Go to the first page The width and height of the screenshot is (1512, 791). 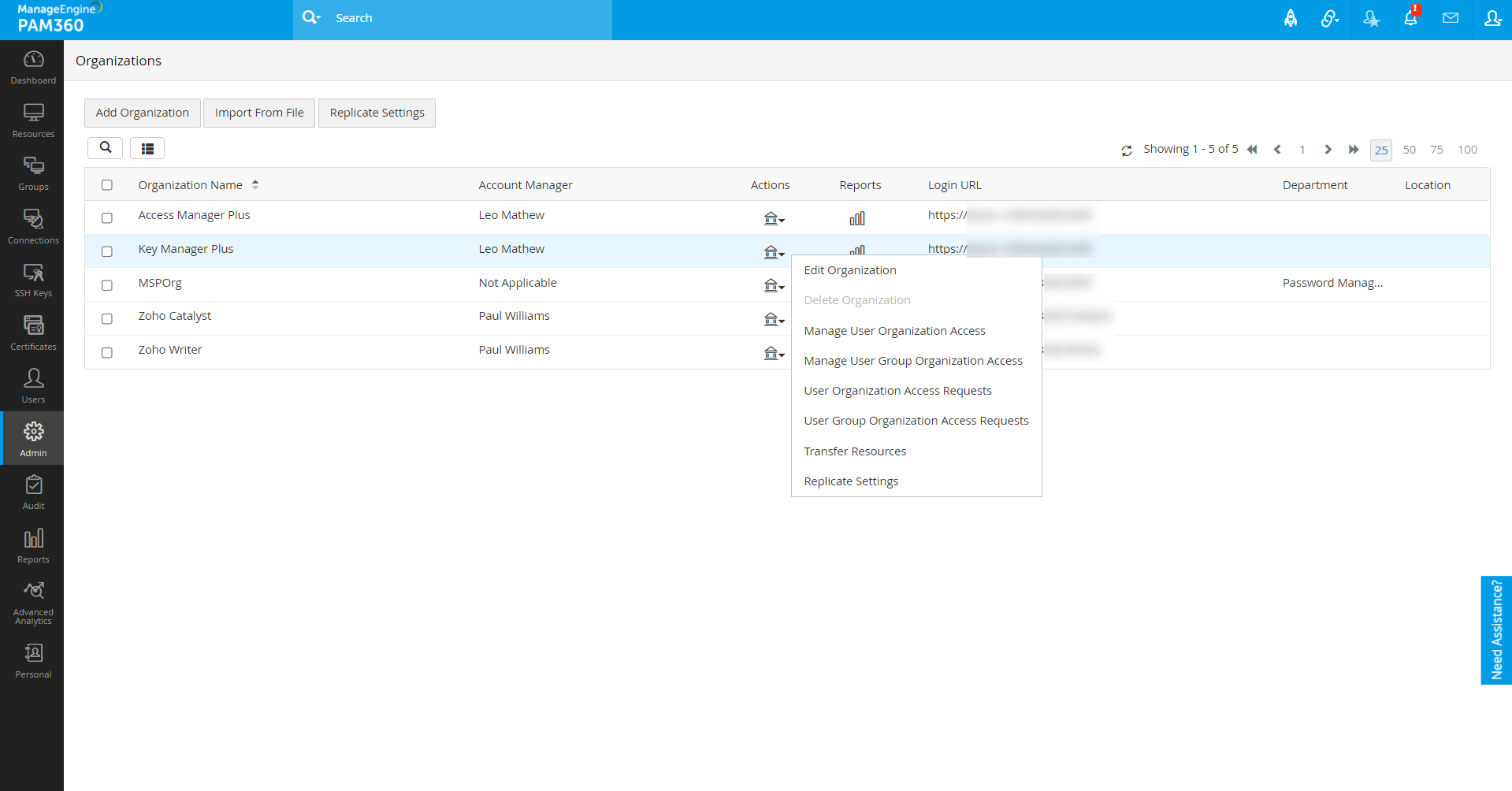pos(1252,150)
